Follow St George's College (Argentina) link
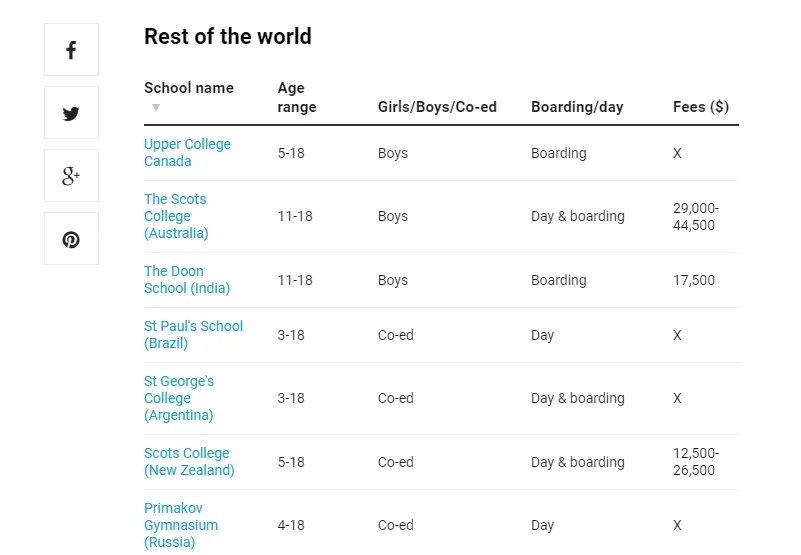Screen dimensions: 801x555 click(x=179, y=398)
